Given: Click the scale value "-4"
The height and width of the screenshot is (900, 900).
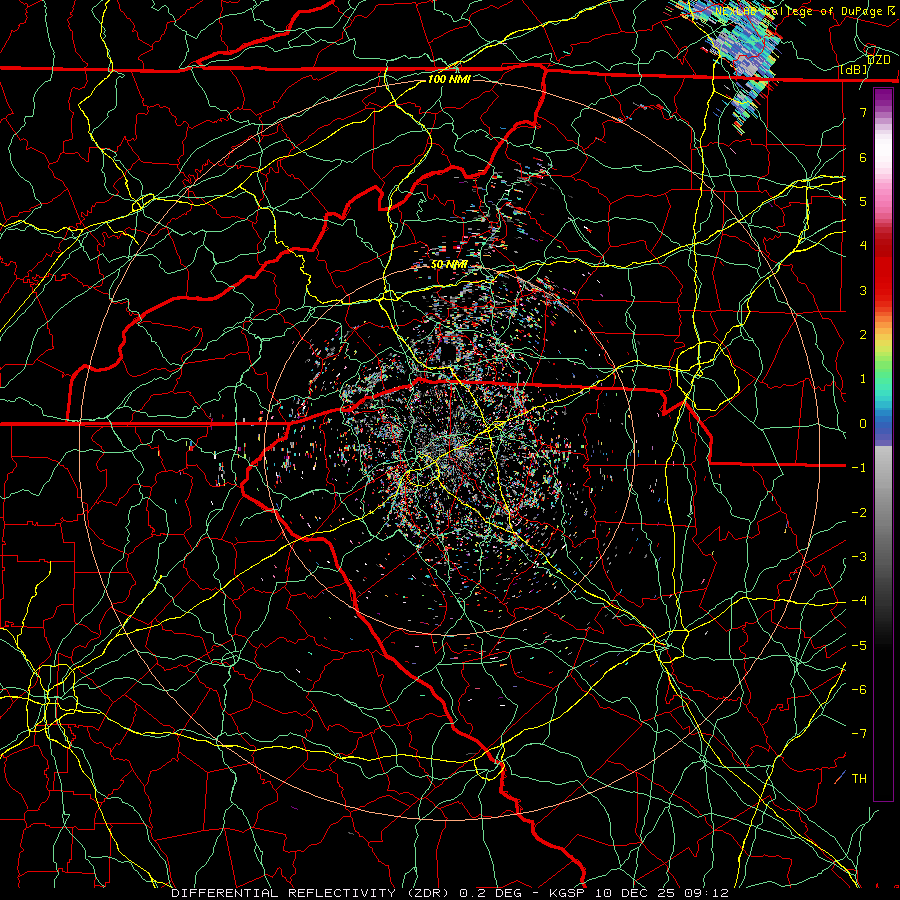Looking at the screenshot, I should click(859, 601).
